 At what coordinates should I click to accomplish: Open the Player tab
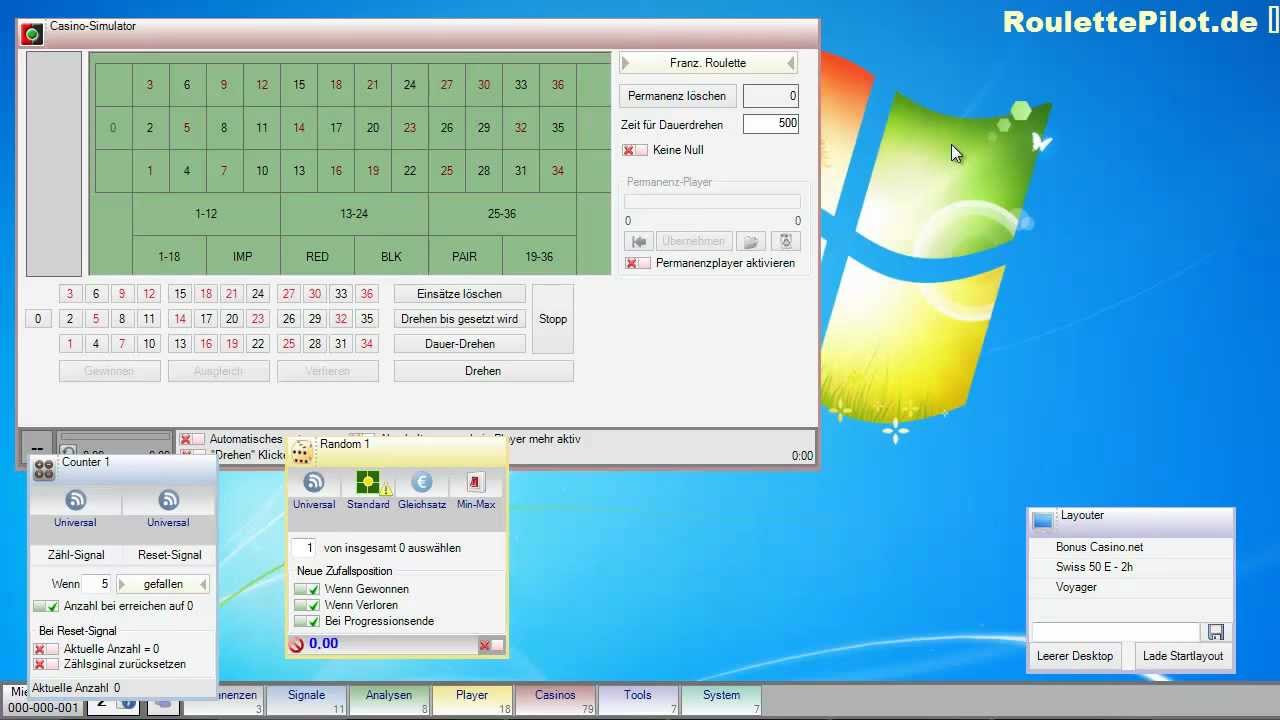473,701
